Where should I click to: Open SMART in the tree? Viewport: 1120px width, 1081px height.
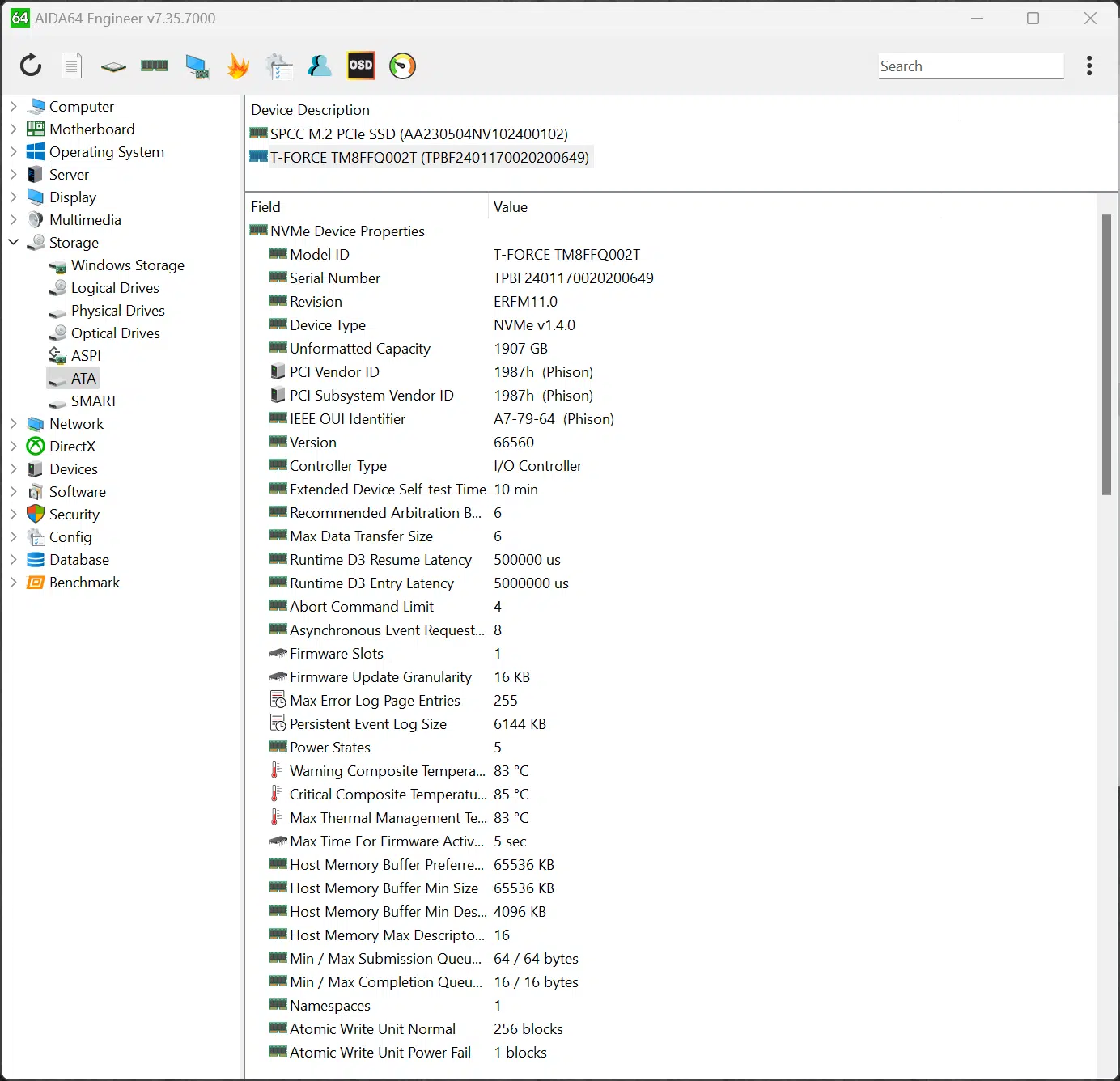point(94,401)
